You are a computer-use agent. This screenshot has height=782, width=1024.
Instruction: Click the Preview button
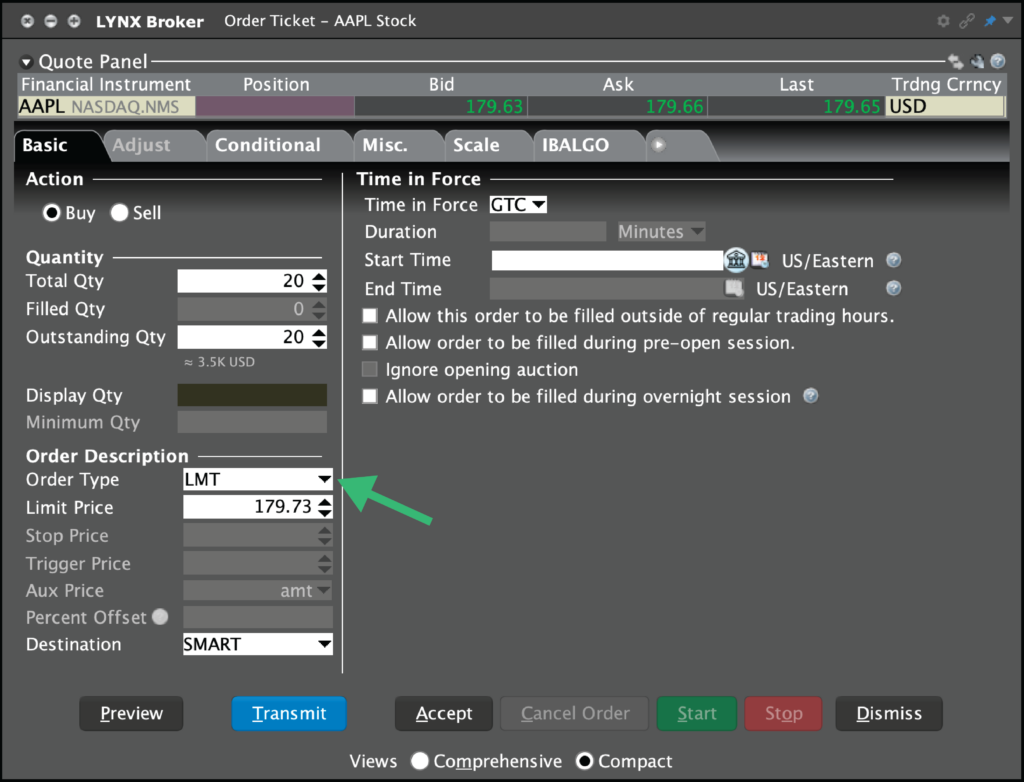pyautogui.click(x=131, y=713)
